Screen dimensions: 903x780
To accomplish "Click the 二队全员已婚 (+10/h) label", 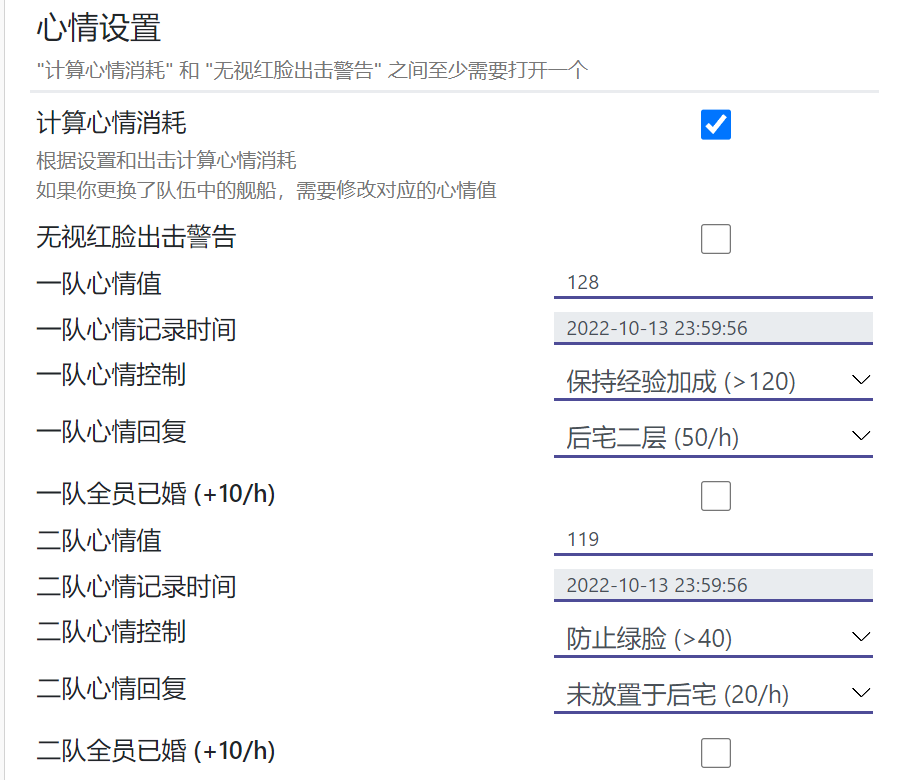I will click(x=155, y=751).
